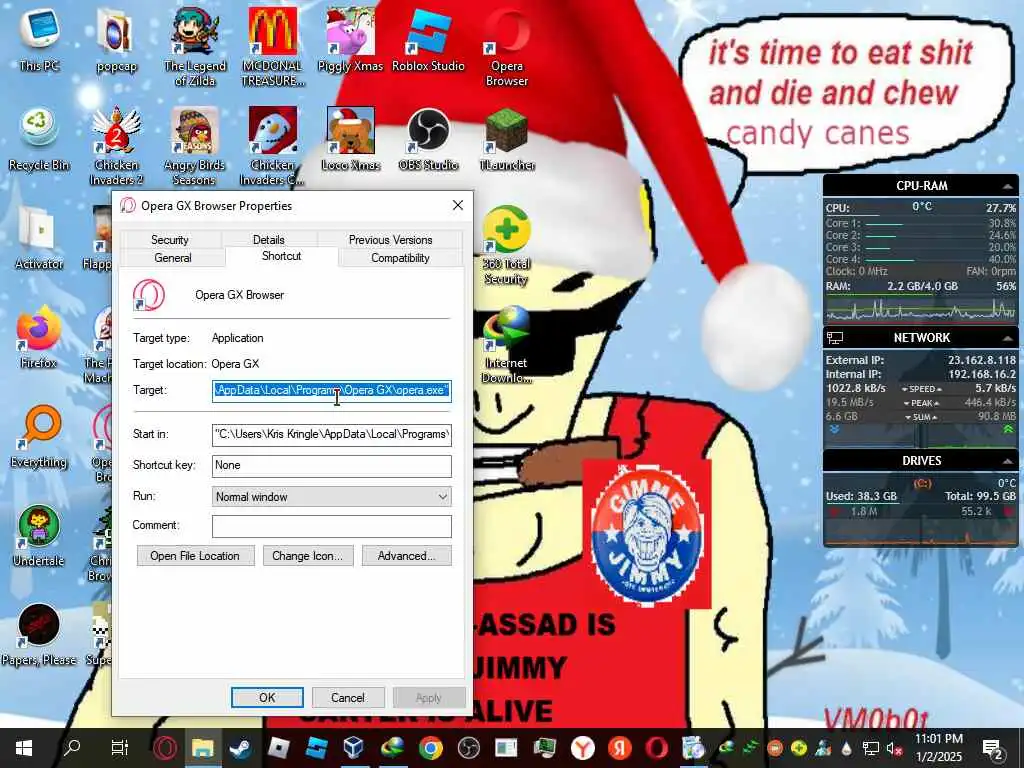This screenshot has height=768, width=1024.
Task: Launch Firefox from the desktop
Action: click(x=39, y=337)
